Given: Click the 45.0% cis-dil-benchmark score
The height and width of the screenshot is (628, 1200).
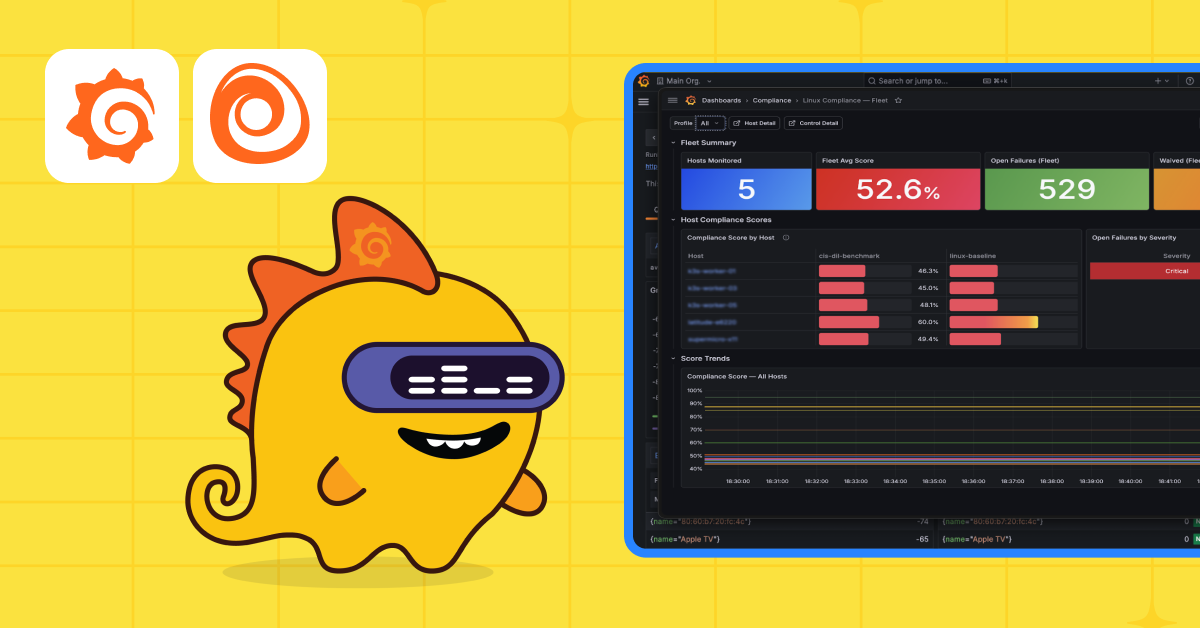Looking at the screenshot, I should point(928,288).
